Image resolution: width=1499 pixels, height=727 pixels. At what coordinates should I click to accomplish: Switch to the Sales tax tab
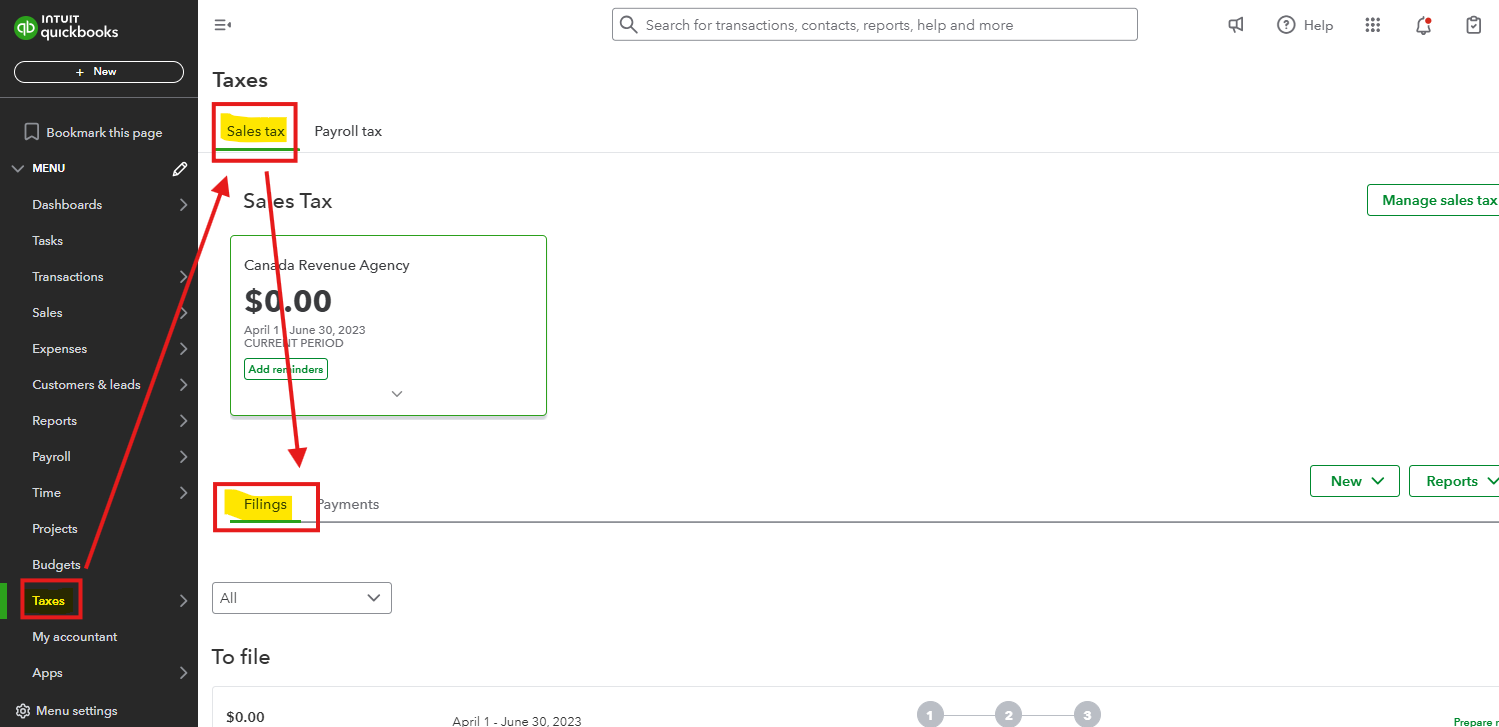click(x=256, y=131)
